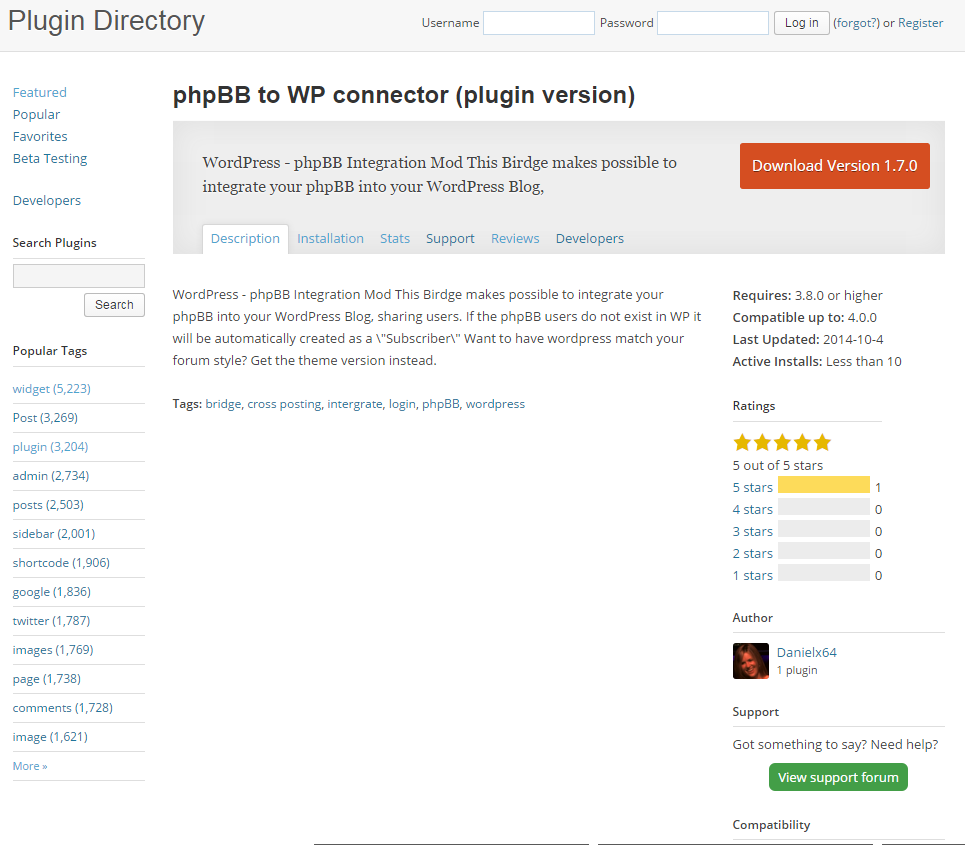Click the 'Requires: 3.8.0 or higher' text
Viewport: 965px width, 845px height.
coord(807,295)
